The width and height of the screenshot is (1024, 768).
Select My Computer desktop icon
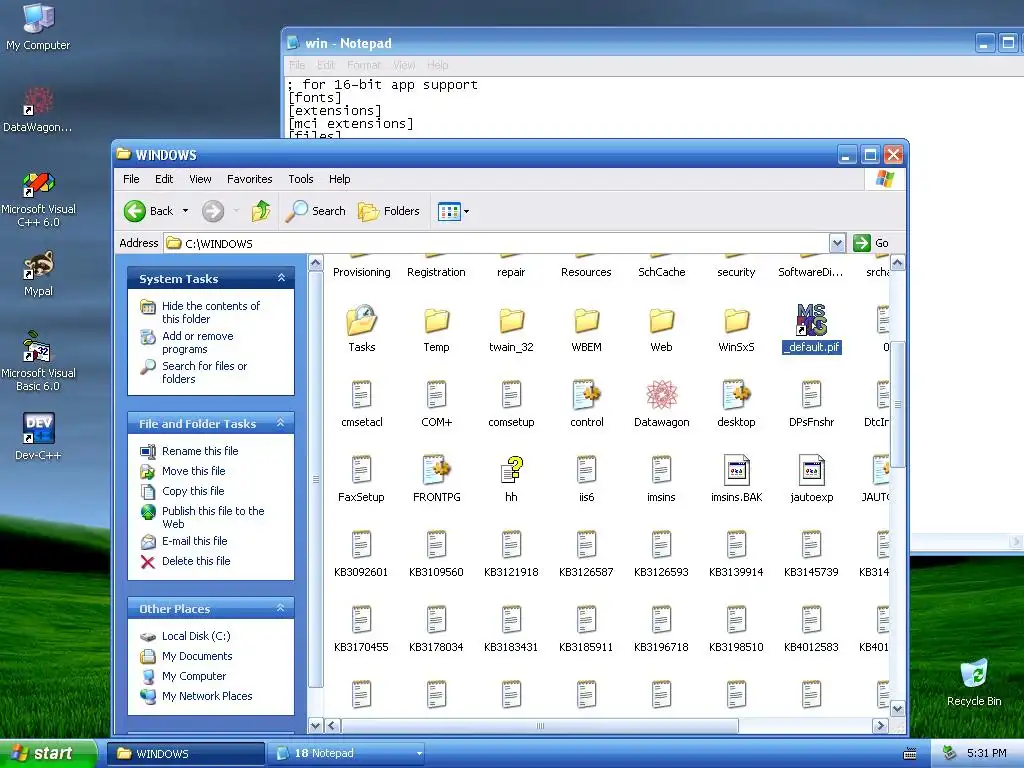[39, 26]
